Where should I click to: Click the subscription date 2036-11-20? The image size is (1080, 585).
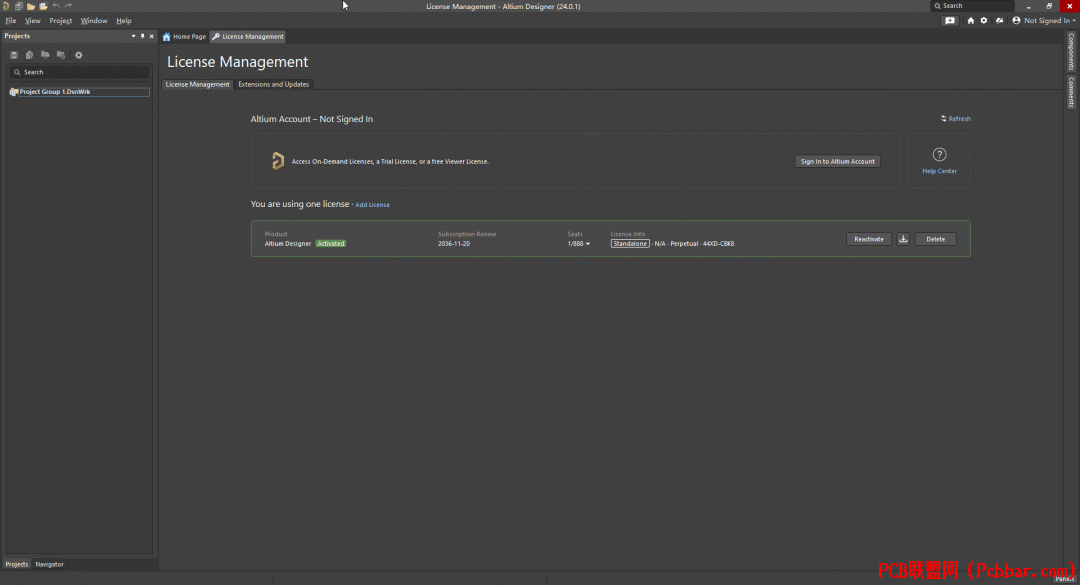click(454, 244)
